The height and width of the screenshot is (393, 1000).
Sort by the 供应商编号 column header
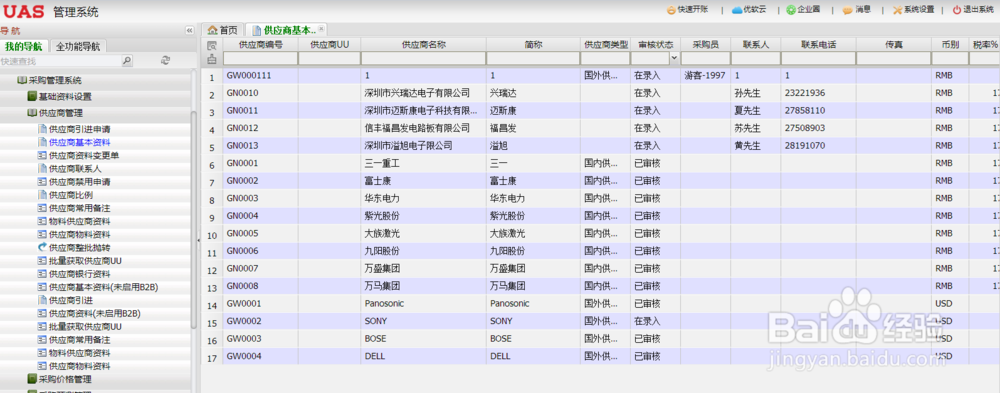tap(260, 45)
